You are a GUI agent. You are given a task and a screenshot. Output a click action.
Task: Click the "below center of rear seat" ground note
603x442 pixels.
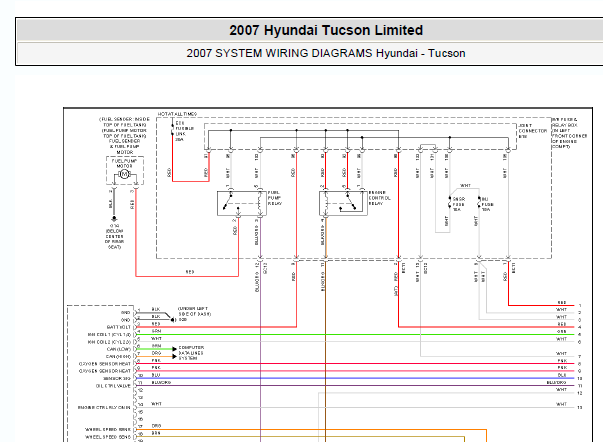click(115, 237)
